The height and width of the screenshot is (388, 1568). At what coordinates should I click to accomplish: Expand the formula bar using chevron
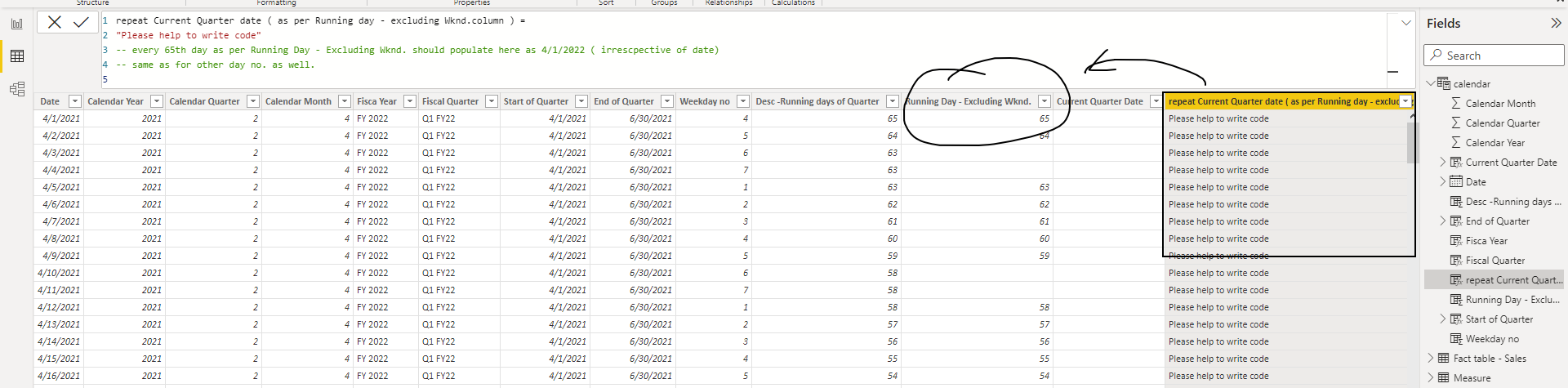(1406, 23)
